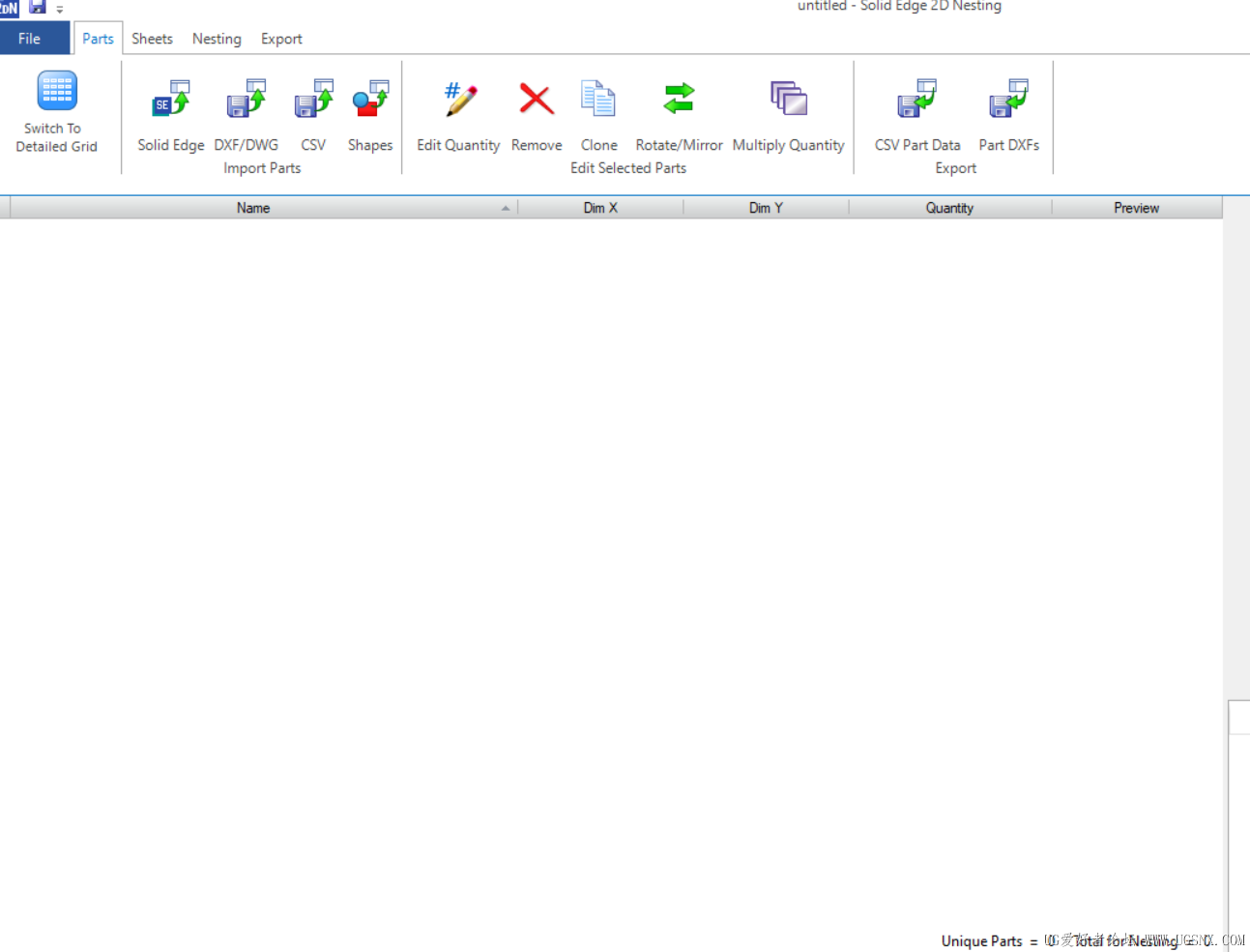The width and height of the screenshot is (1250, 952).
Task: Click the "Unique Parts" status text
Action: [981, 941]
